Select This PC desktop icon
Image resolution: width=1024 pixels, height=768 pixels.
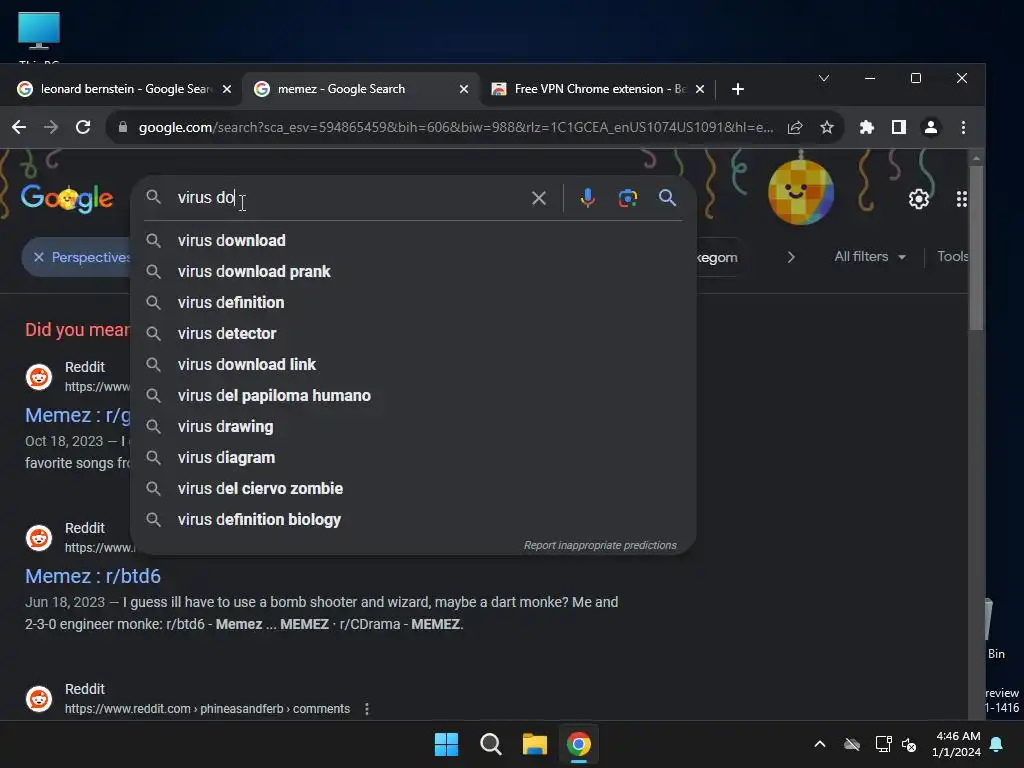pyautogui.click(x=39, y=38)
